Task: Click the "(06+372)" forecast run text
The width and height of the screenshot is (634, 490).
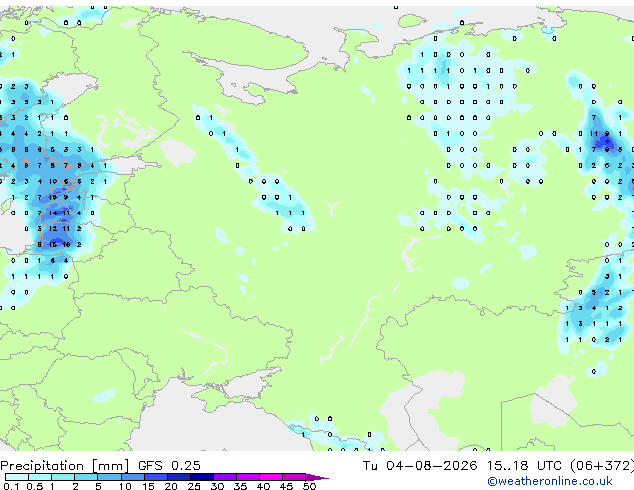Action: (602, 466)
